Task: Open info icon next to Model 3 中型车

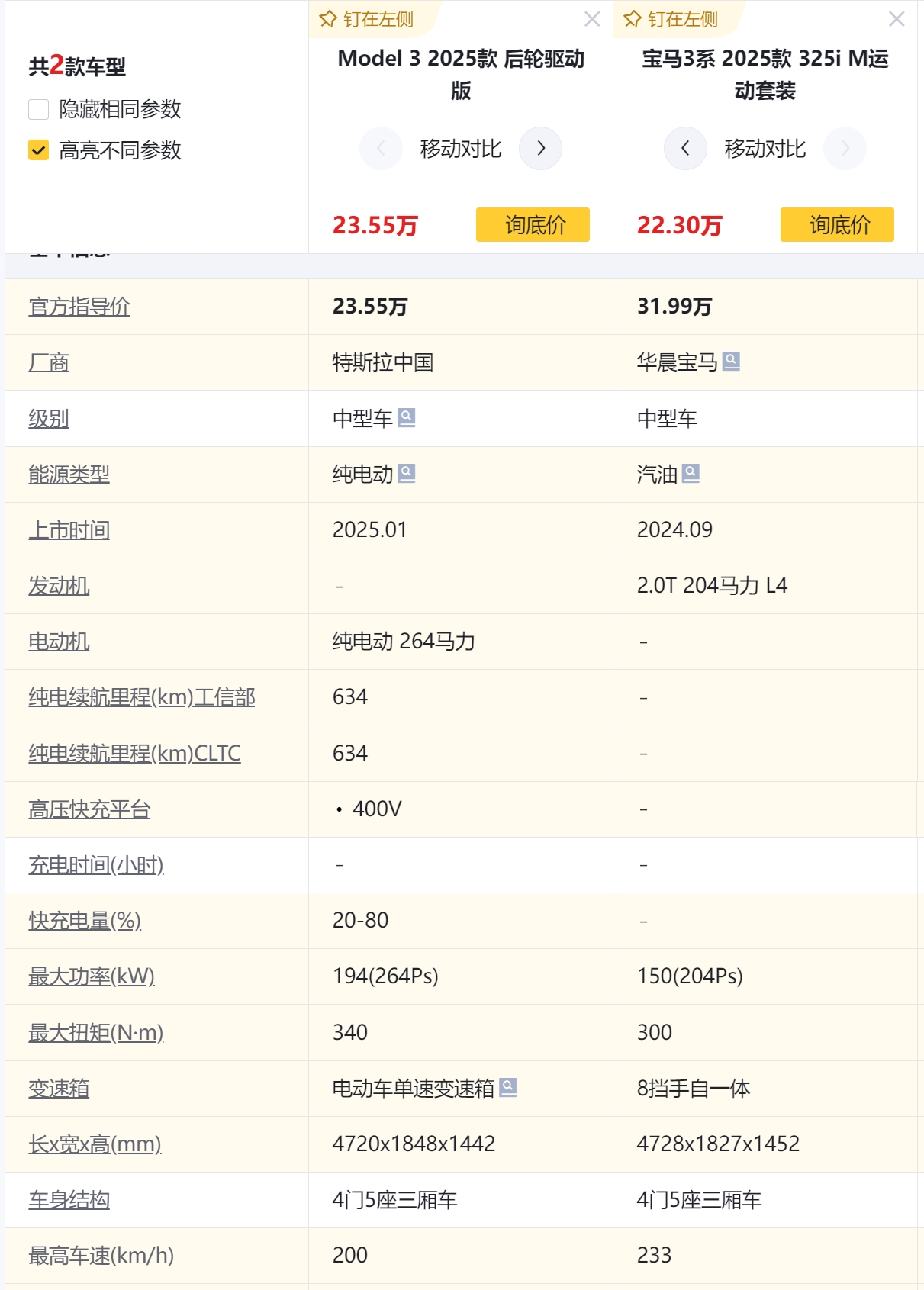Action: point(407,417)
